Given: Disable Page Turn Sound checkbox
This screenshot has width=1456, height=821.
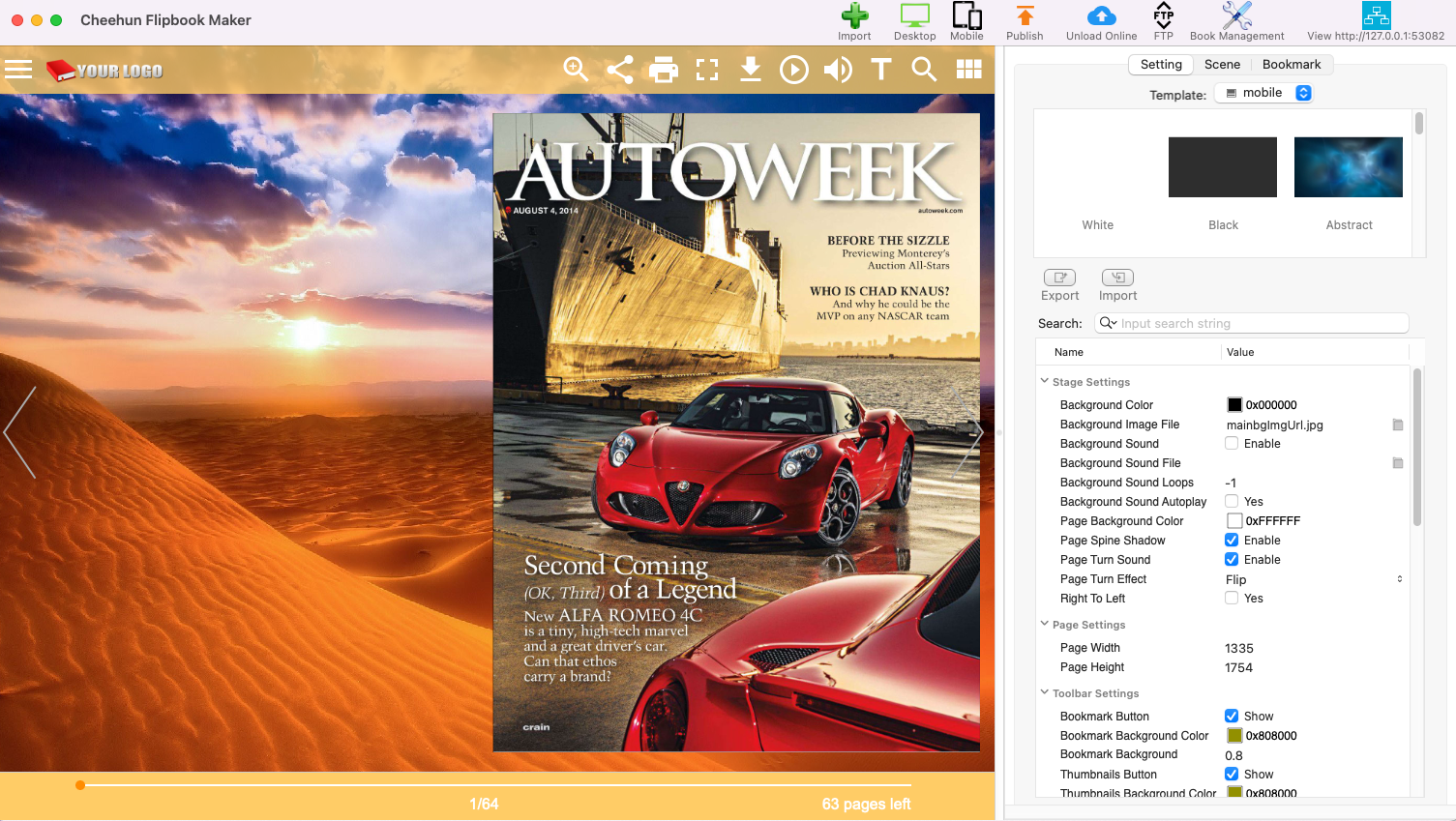Looking at the screenshot, I should pos(1232,560).
